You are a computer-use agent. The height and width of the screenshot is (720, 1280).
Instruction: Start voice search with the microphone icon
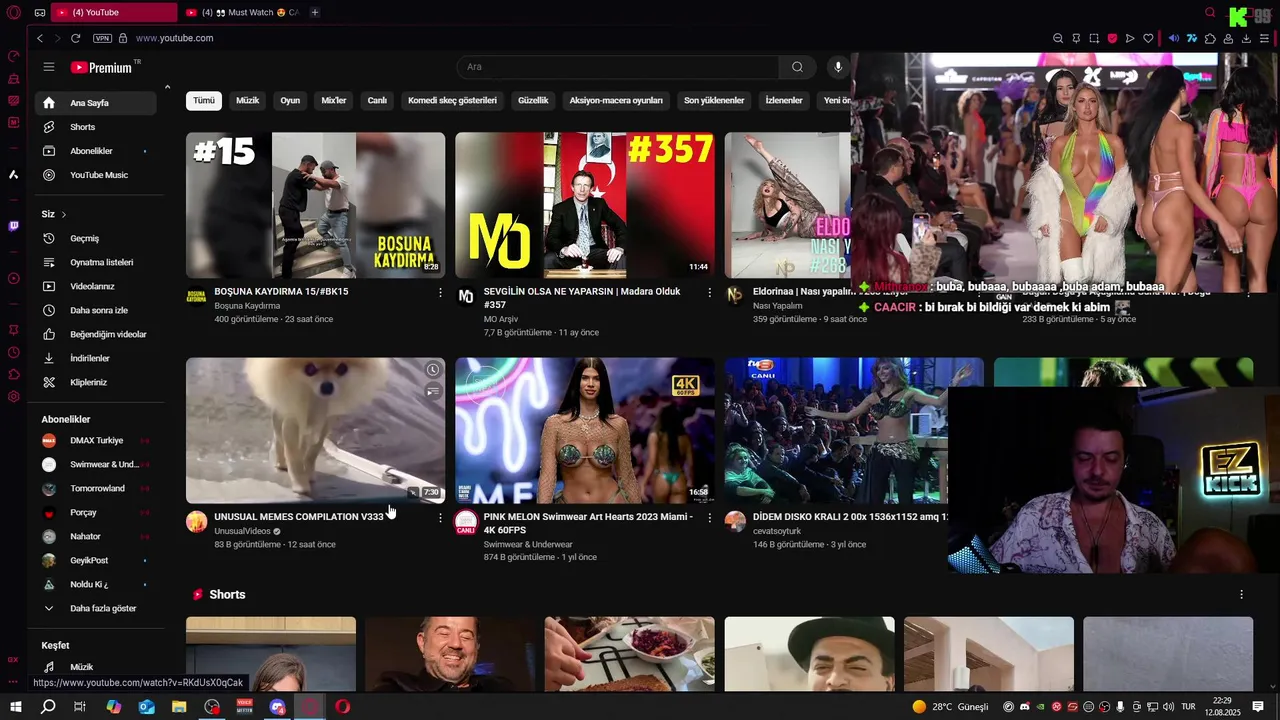(838, 67)
